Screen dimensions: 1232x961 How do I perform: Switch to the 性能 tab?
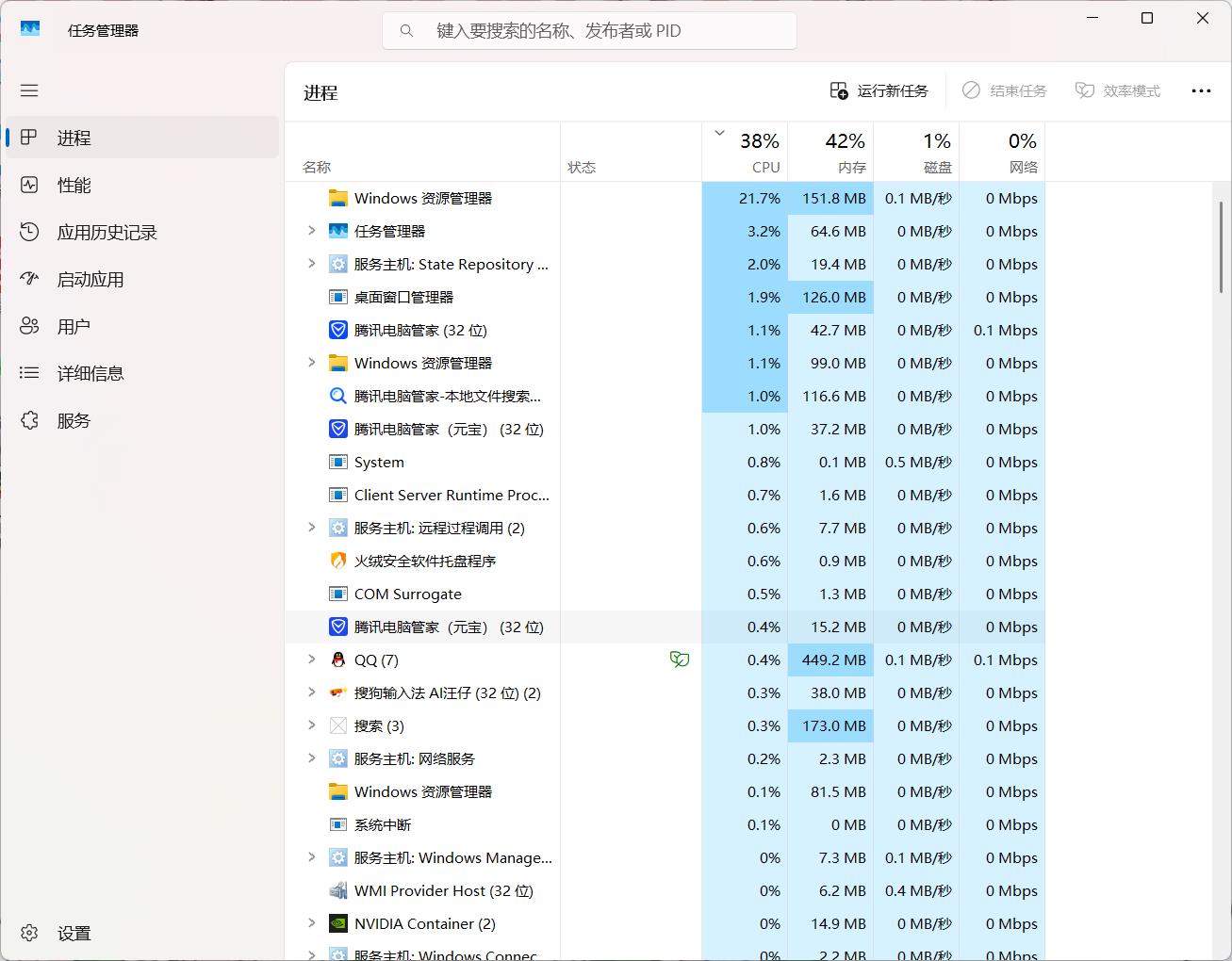(142, 185)
